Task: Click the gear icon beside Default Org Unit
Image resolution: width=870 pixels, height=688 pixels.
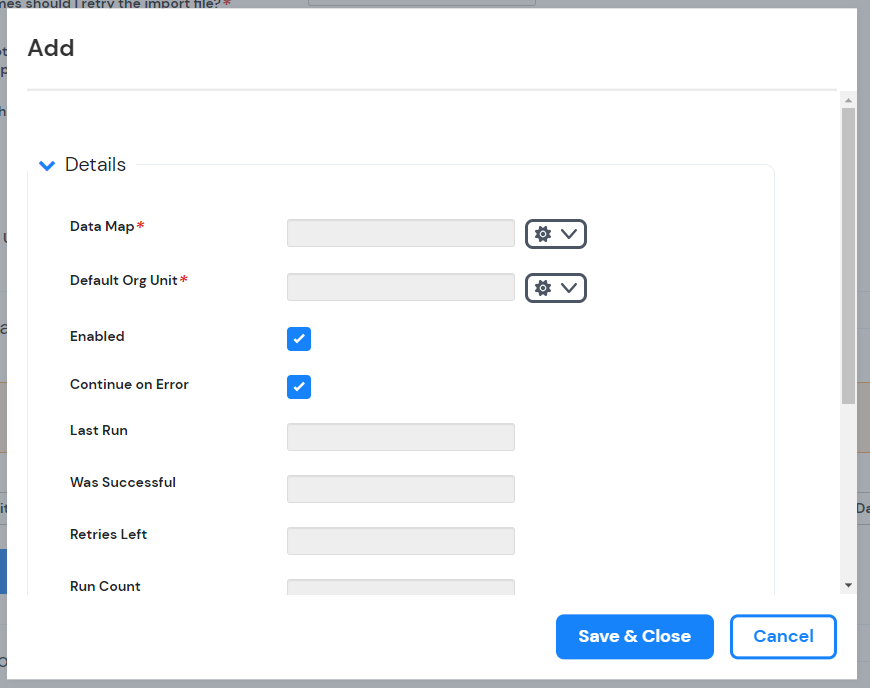Action: [x=543, y=287]
